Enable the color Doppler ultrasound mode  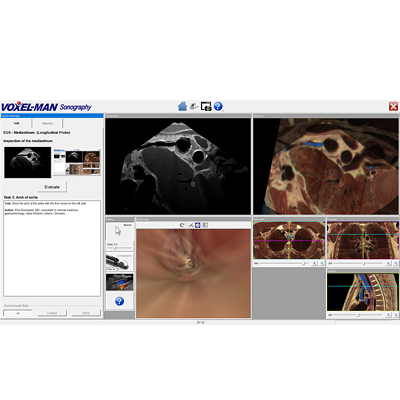[x=119, y=282]
